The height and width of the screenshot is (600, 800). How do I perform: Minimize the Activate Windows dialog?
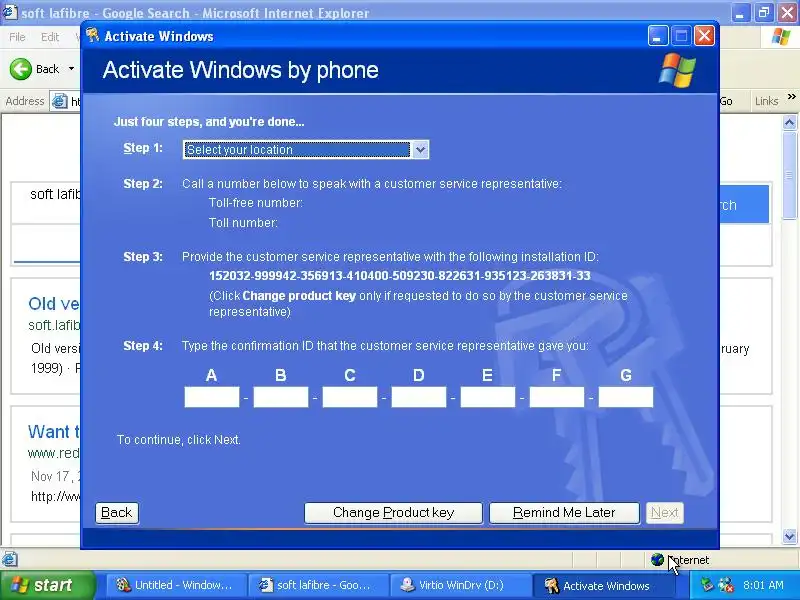click(658, 36)
